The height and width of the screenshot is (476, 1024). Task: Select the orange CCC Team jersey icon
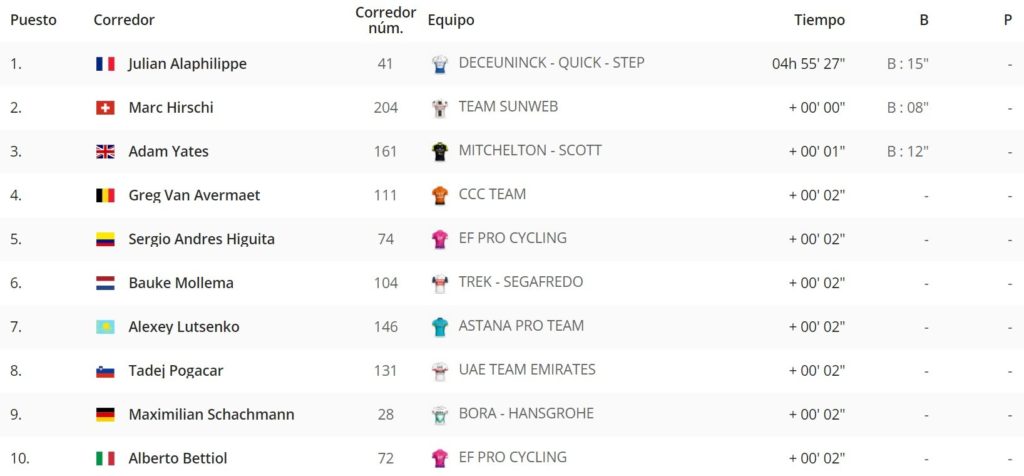pos(440,195)
